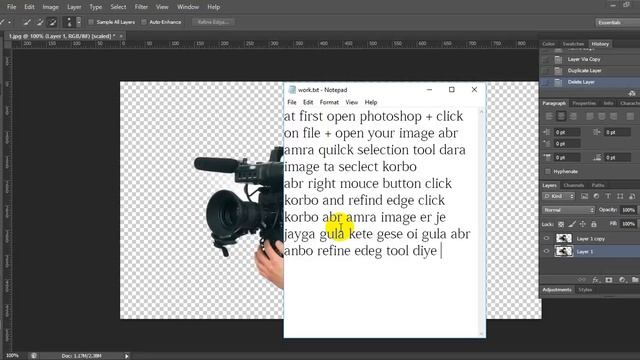Toggle Lock position icon
This screenshot has height=360, width=640.
582,224
